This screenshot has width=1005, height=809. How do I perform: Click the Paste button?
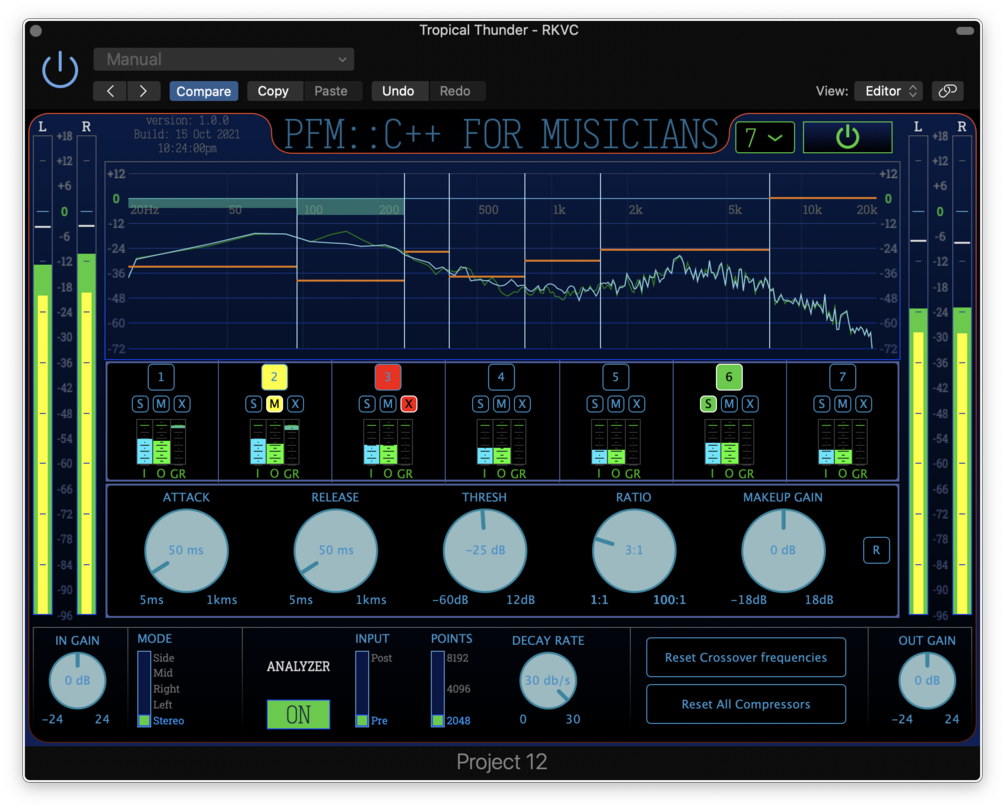click(x=331, y=91)
